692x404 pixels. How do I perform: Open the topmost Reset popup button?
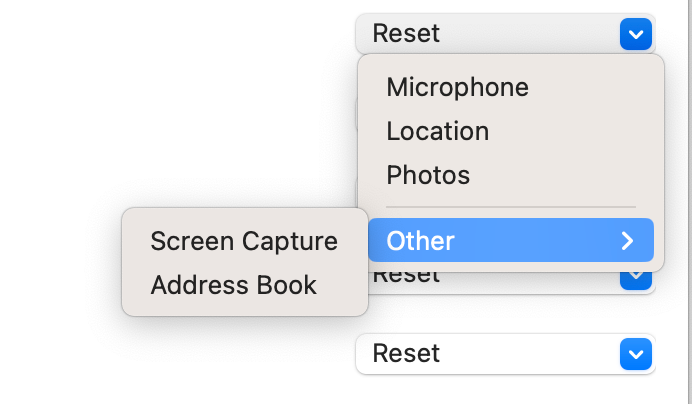504,34
